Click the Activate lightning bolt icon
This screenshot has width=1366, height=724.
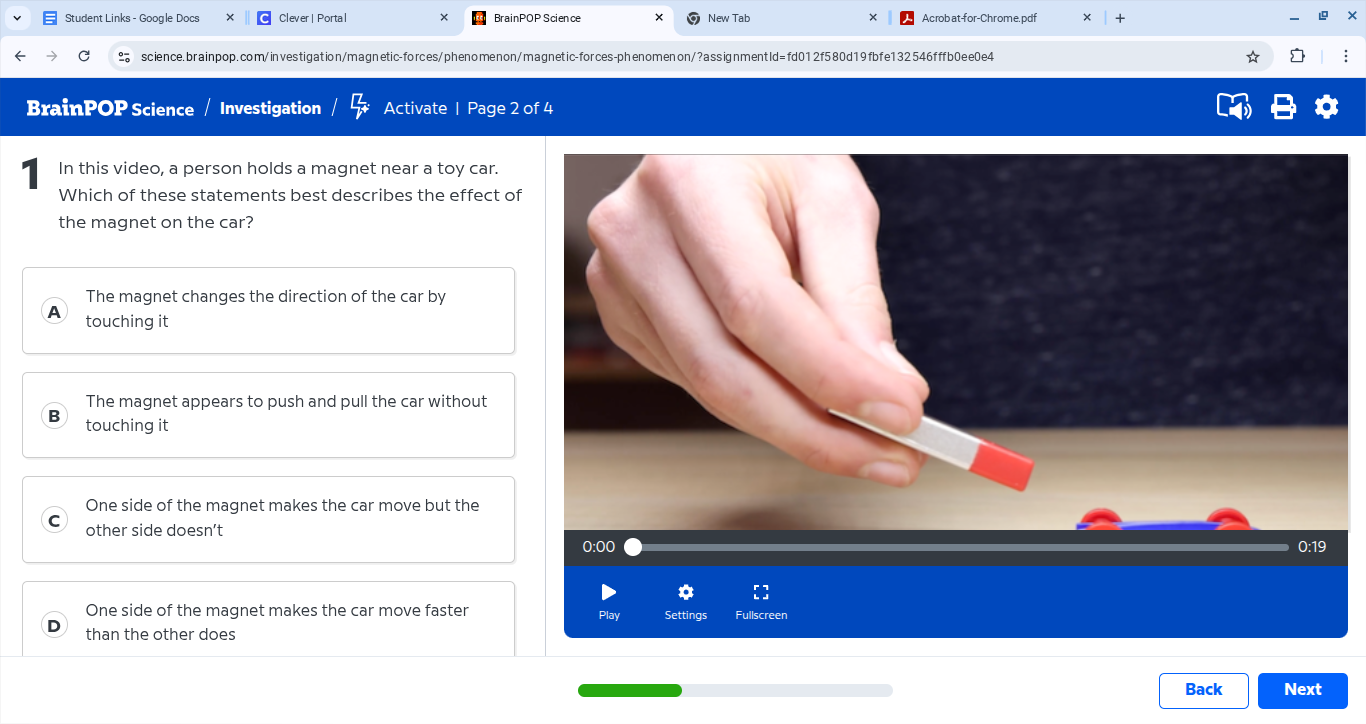[359, 105]
